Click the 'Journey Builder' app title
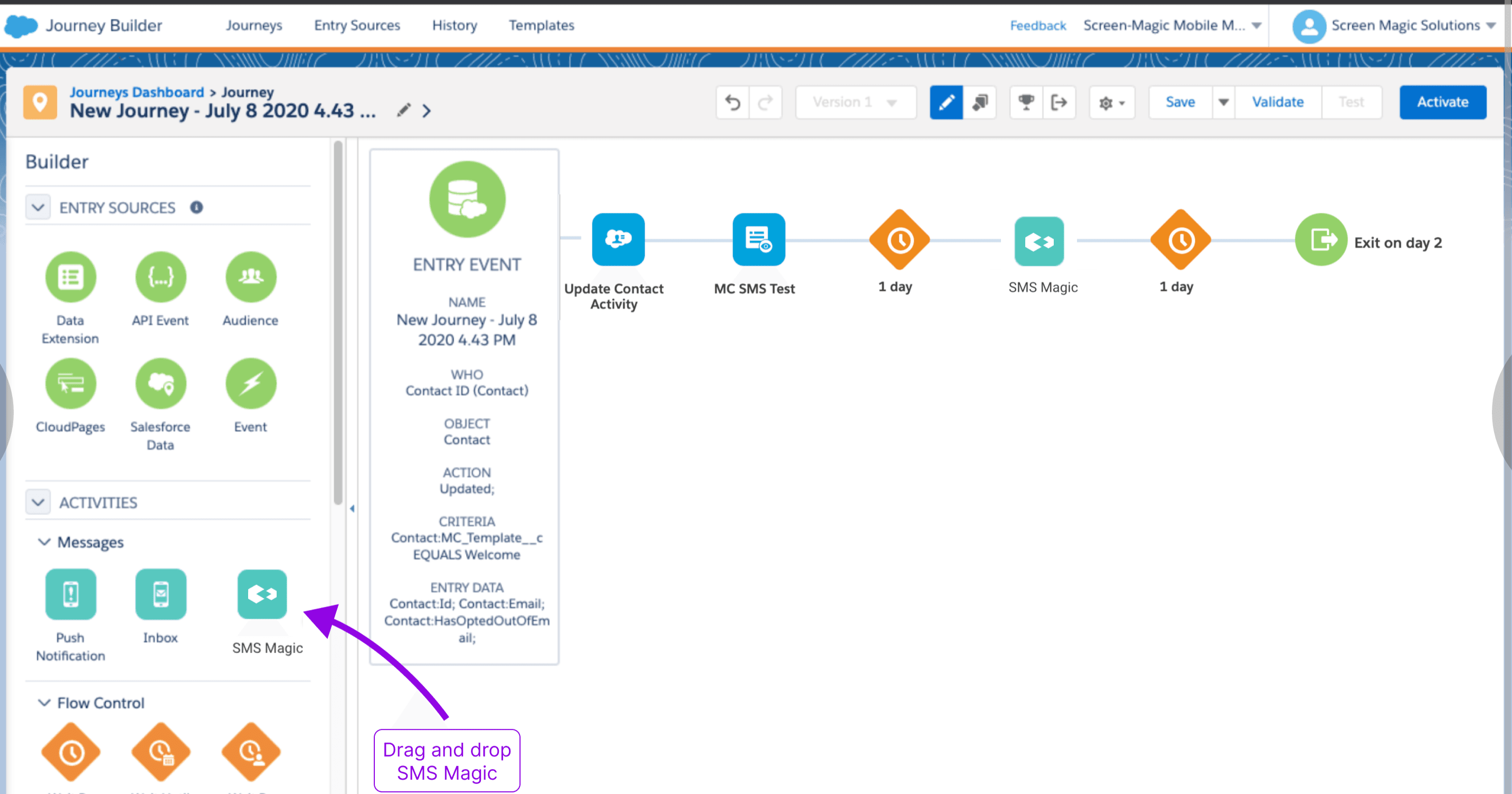Image resolution: width=1512 pixels, height=794 pixels. click(104, 26)
